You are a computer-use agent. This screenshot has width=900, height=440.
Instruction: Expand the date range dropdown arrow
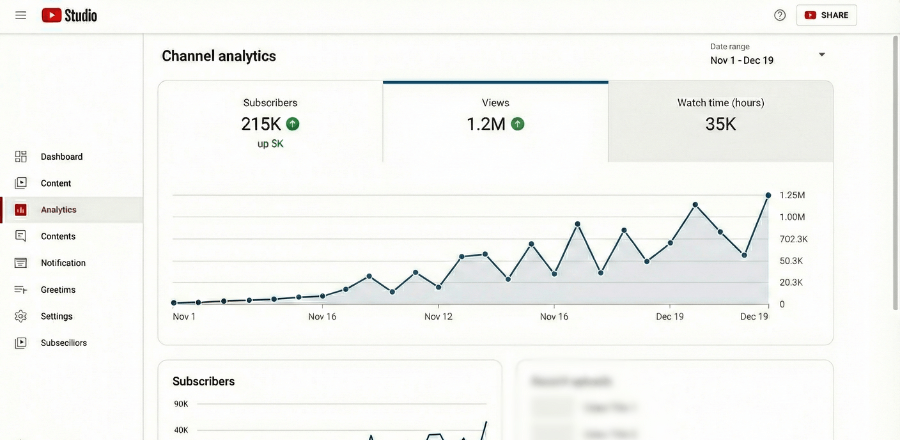click(x=822, y=54)
